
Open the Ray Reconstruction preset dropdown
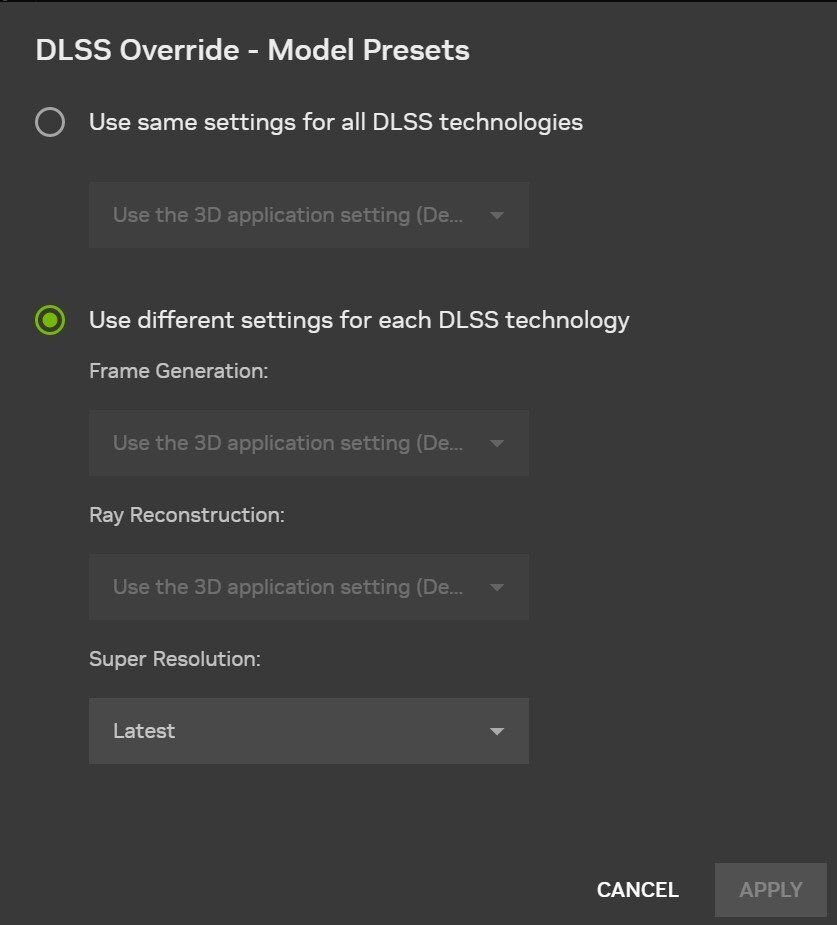[x=308, y=587]
